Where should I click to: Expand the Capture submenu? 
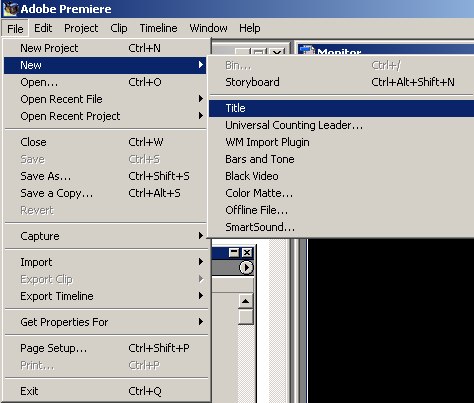[x=105, y=236]
